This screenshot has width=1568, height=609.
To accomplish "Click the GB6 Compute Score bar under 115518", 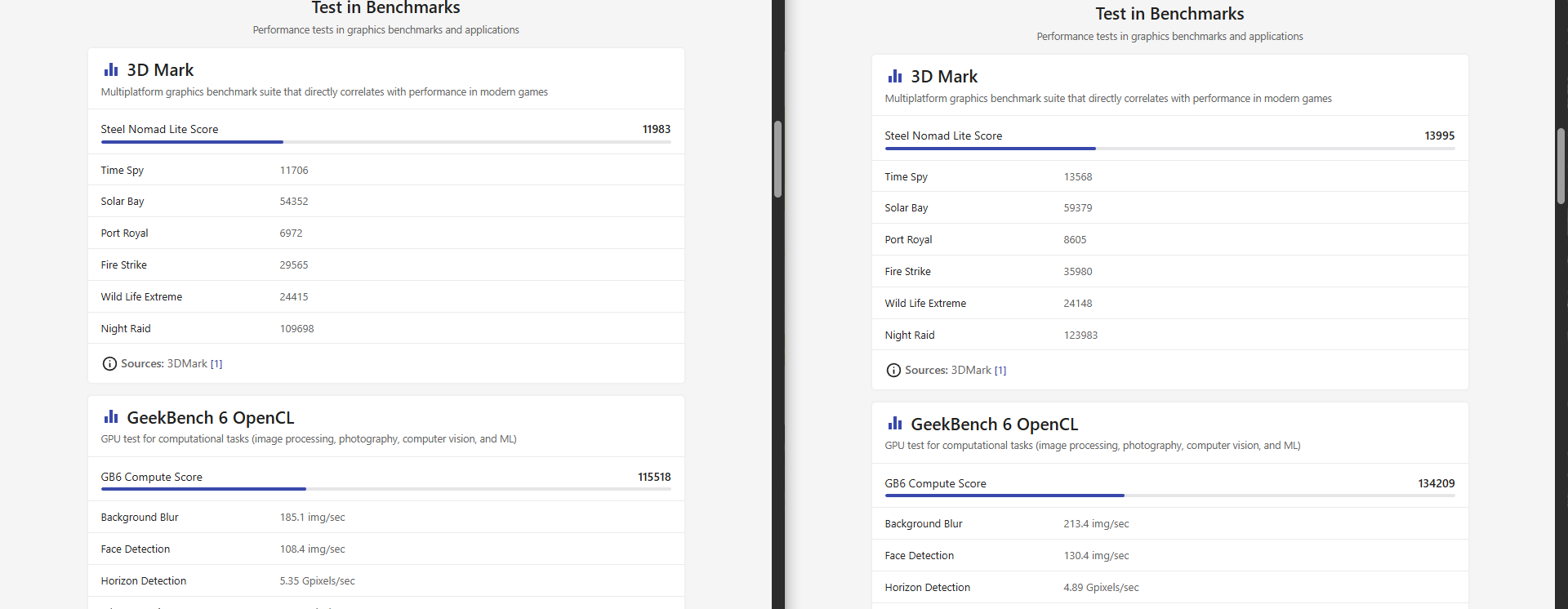I will click(x=386, y=489).
